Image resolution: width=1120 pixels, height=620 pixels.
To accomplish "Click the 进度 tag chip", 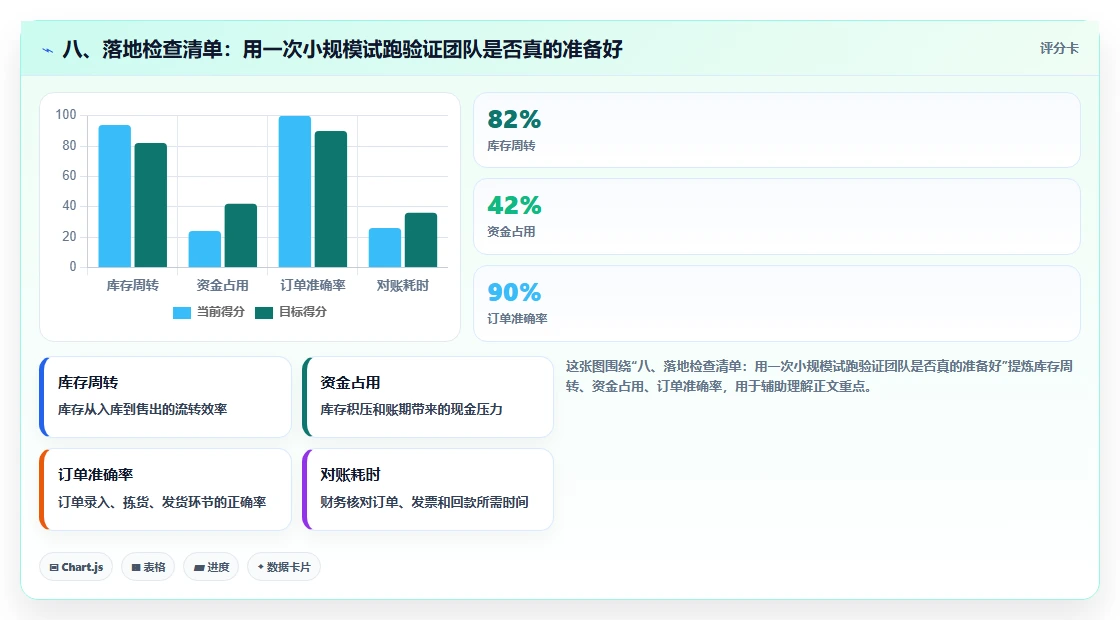I will 211,567.
